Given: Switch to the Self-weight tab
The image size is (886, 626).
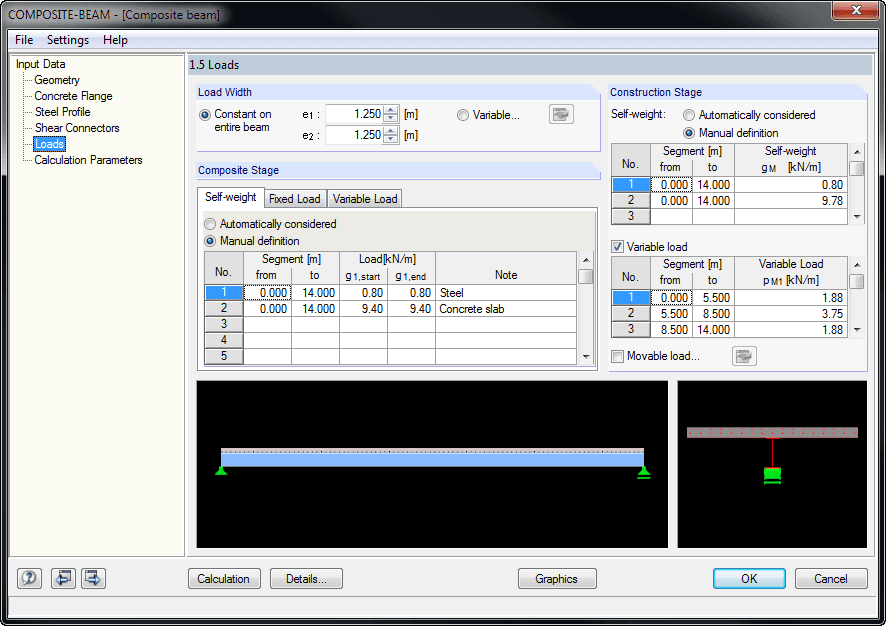Looking at the screenshot, I should [x=231, y=197].
